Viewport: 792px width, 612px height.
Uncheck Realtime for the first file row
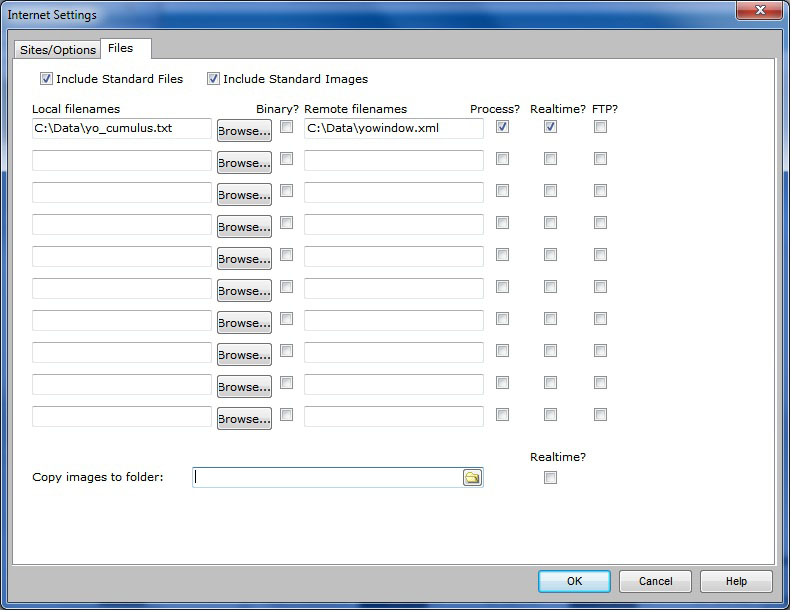tap(551, 127)
